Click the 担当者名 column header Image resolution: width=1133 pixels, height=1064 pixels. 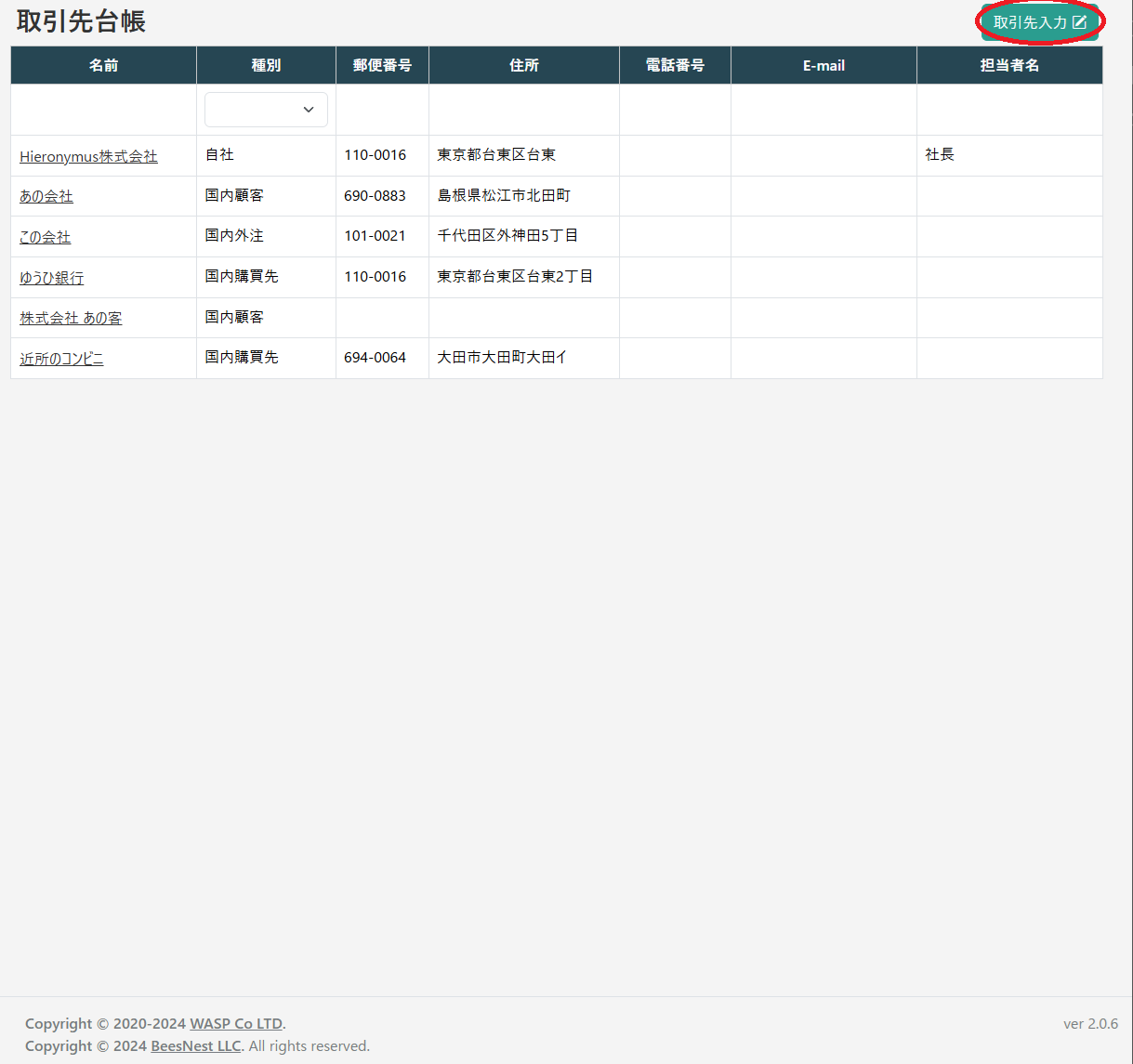[x=1009, y=64]
